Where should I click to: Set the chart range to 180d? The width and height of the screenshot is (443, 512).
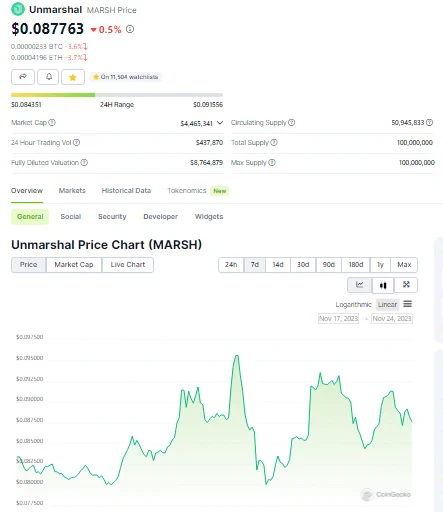tap(356, 265)
